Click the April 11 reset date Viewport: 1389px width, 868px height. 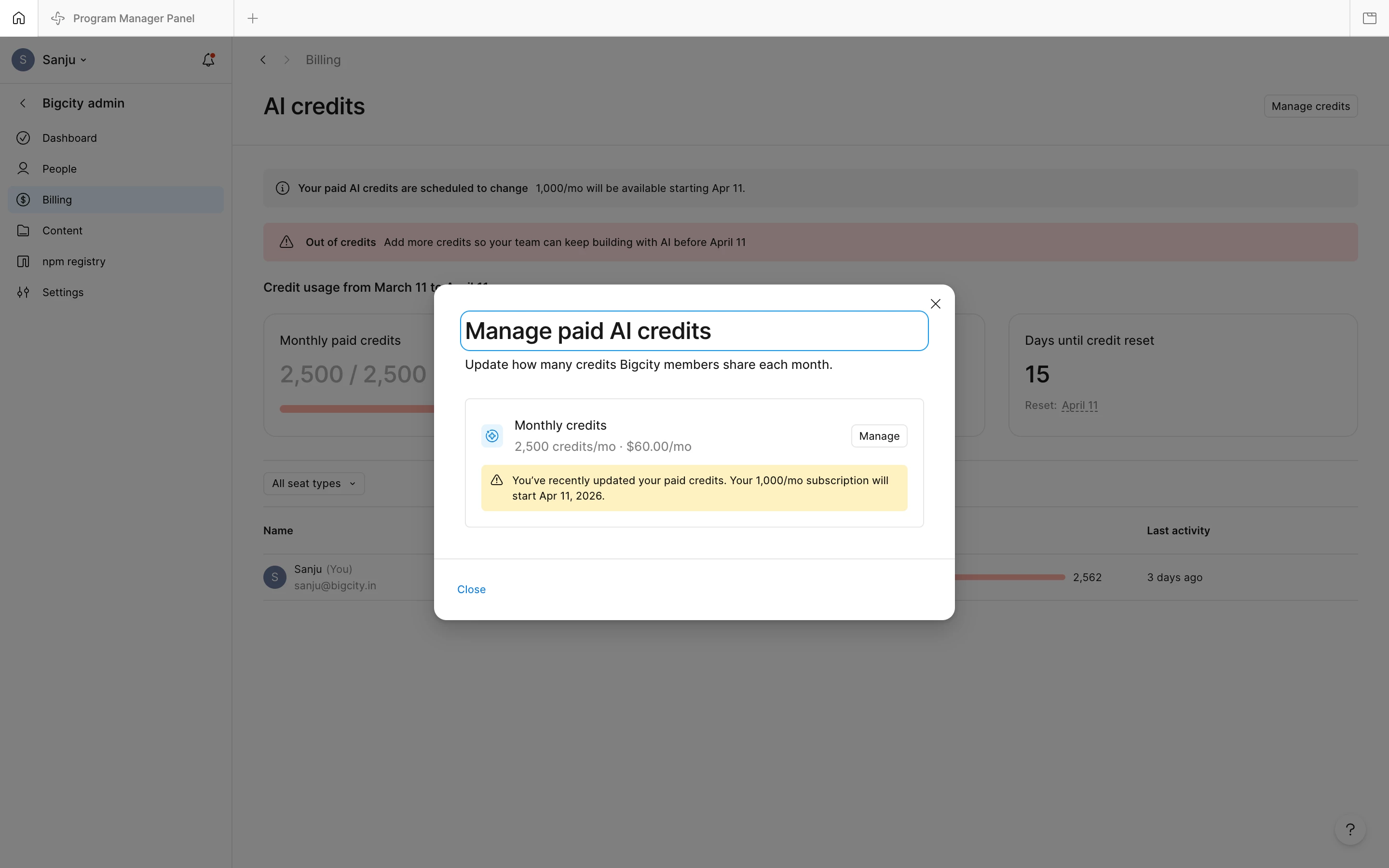(x=1079, y=405)
